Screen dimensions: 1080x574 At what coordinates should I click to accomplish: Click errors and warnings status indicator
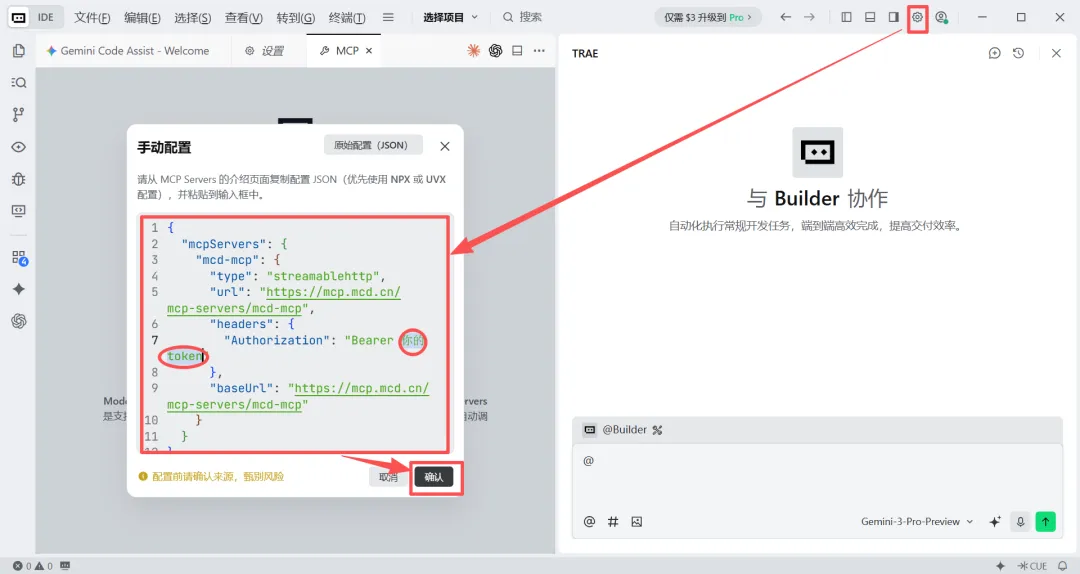32,566
